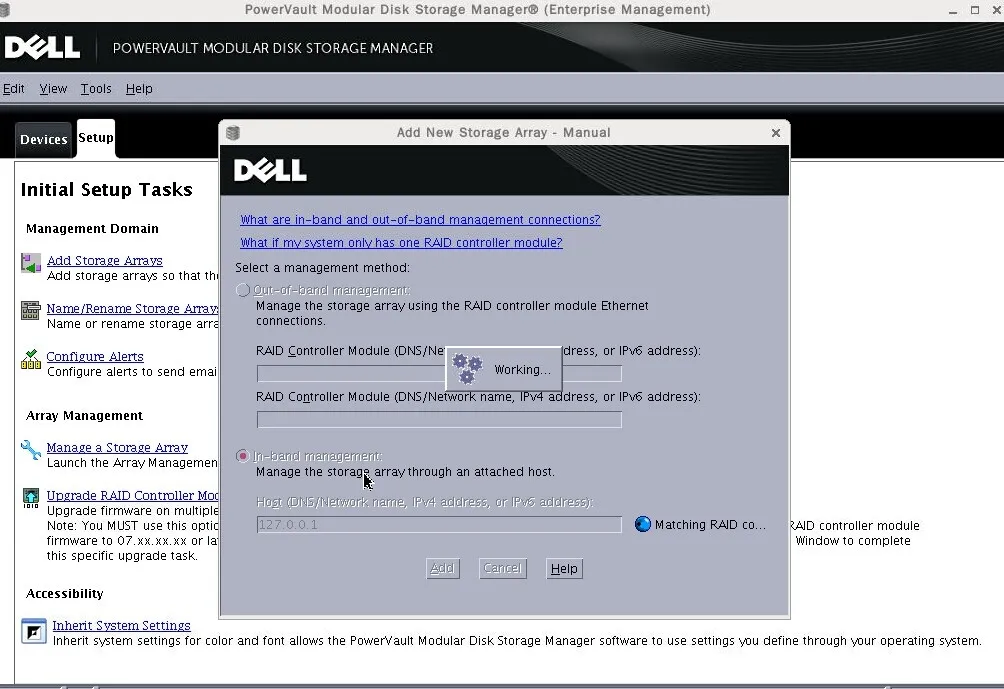The height and width of the screenshot is (689, 1004).
Task: Click the Configure Alerts icon
Action: 31,359
